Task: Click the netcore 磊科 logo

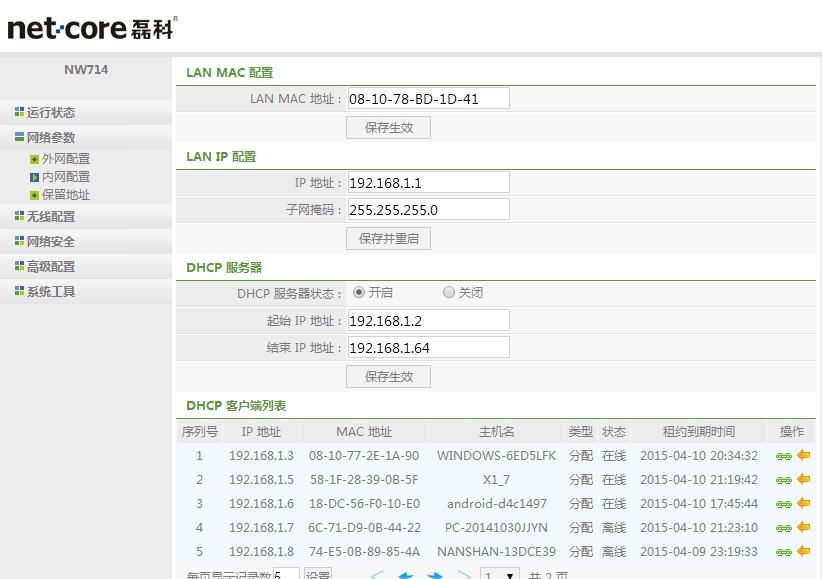Action: (92, 27)
